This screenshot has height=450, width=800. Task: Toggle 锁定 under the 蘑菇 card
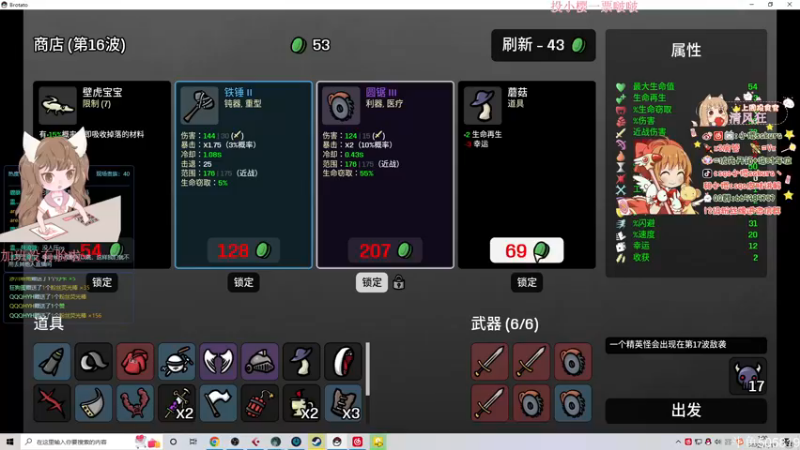pyautogui.click(x=527, y=282)
